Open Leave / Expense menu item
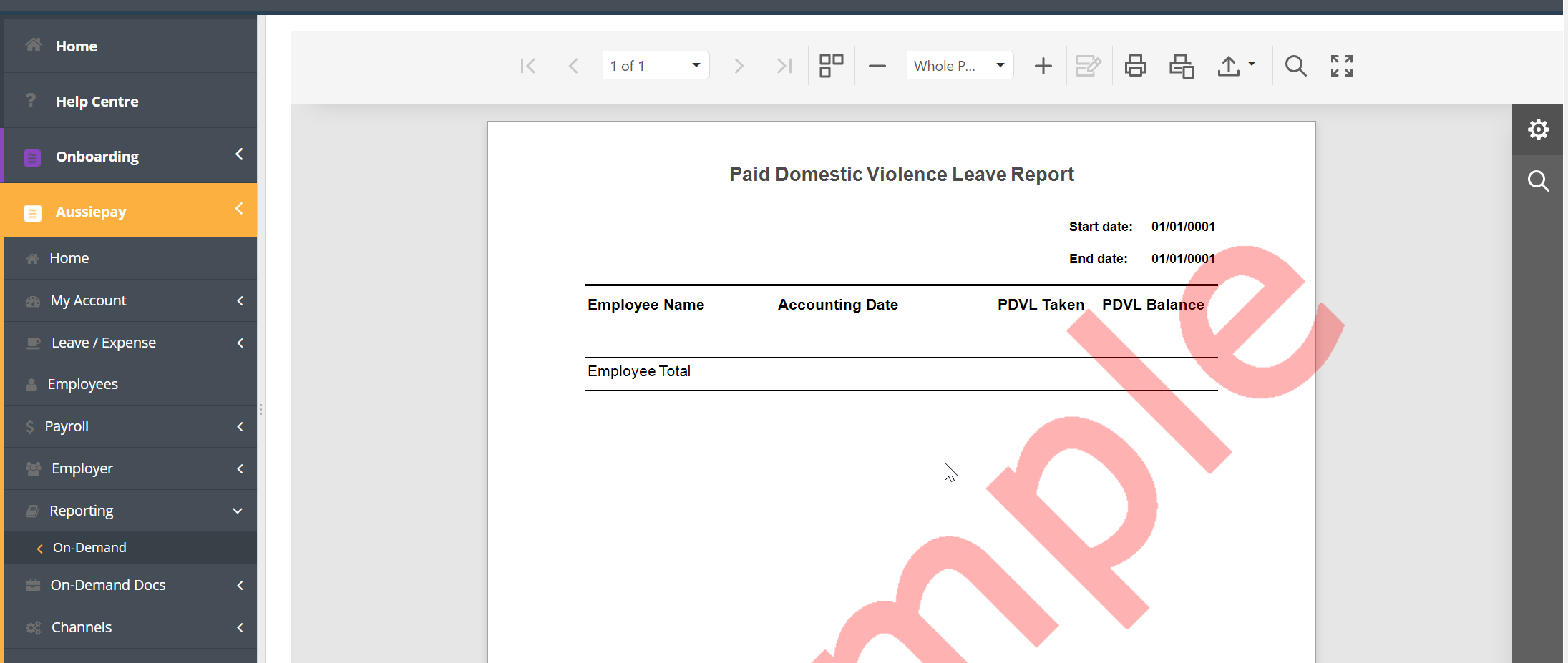Viewport: 1568px width, 663px height. pos(130,343)
